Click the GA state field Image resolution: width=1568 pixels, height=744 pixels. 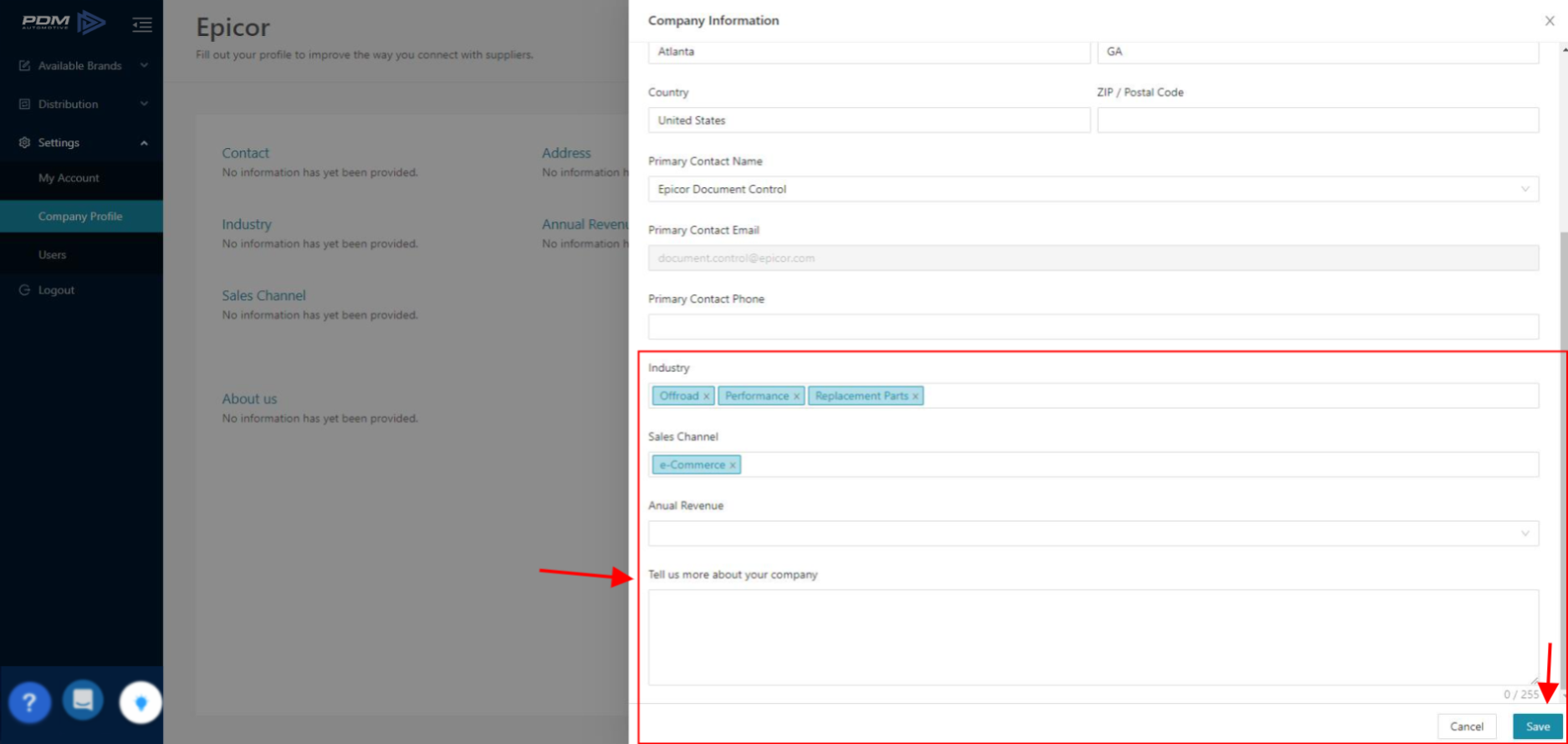[1318, 52]
